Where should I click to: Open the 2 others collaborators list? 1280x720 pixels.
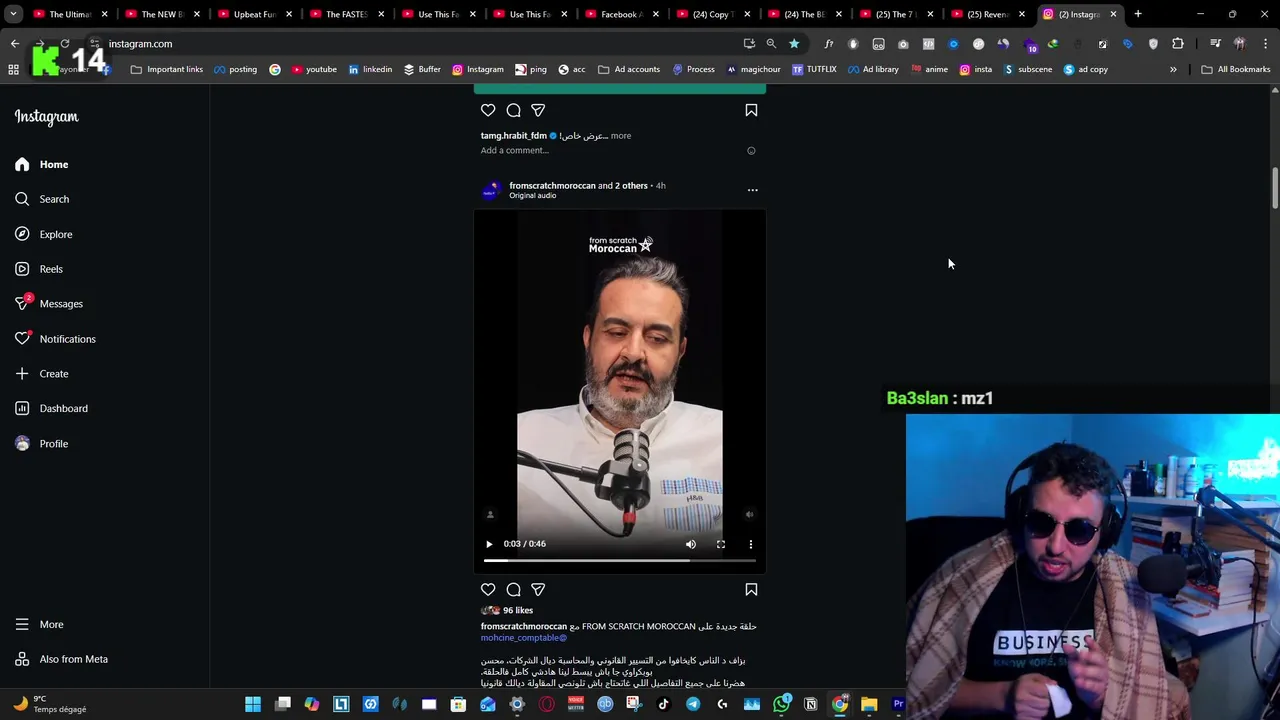[631, 185]
